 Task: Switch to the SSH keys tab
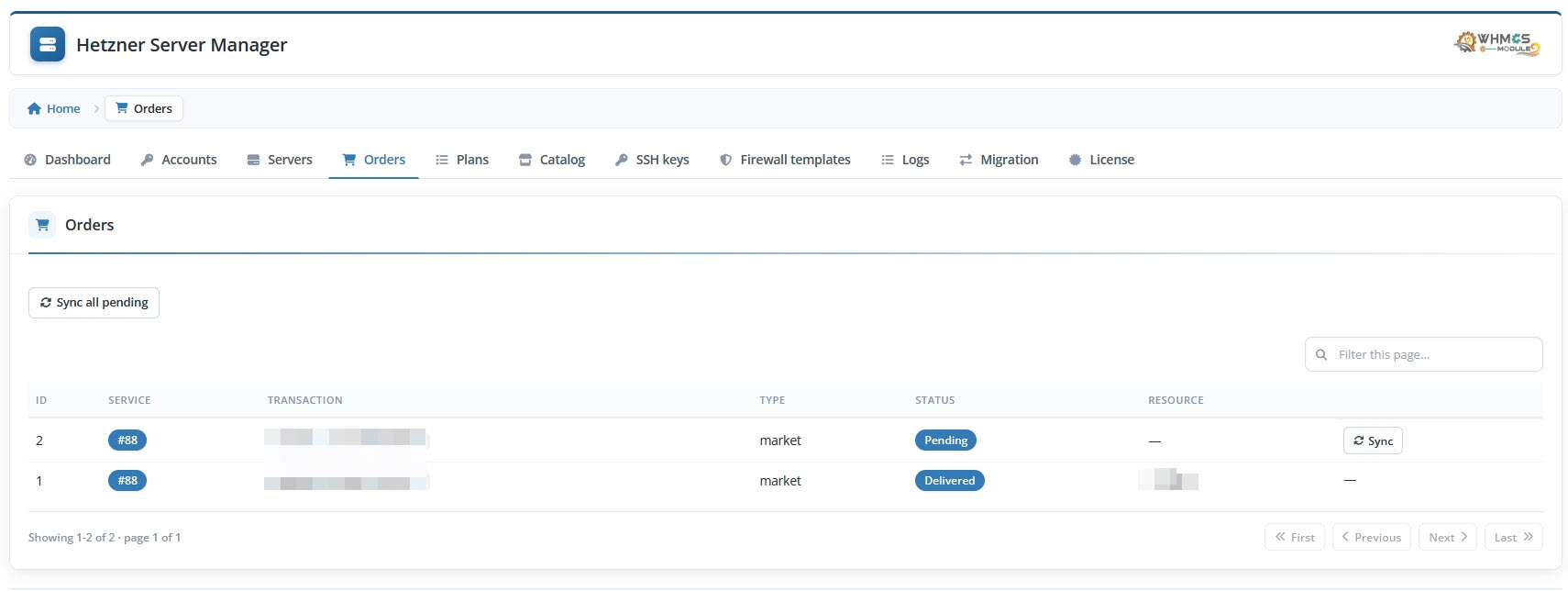652,160
